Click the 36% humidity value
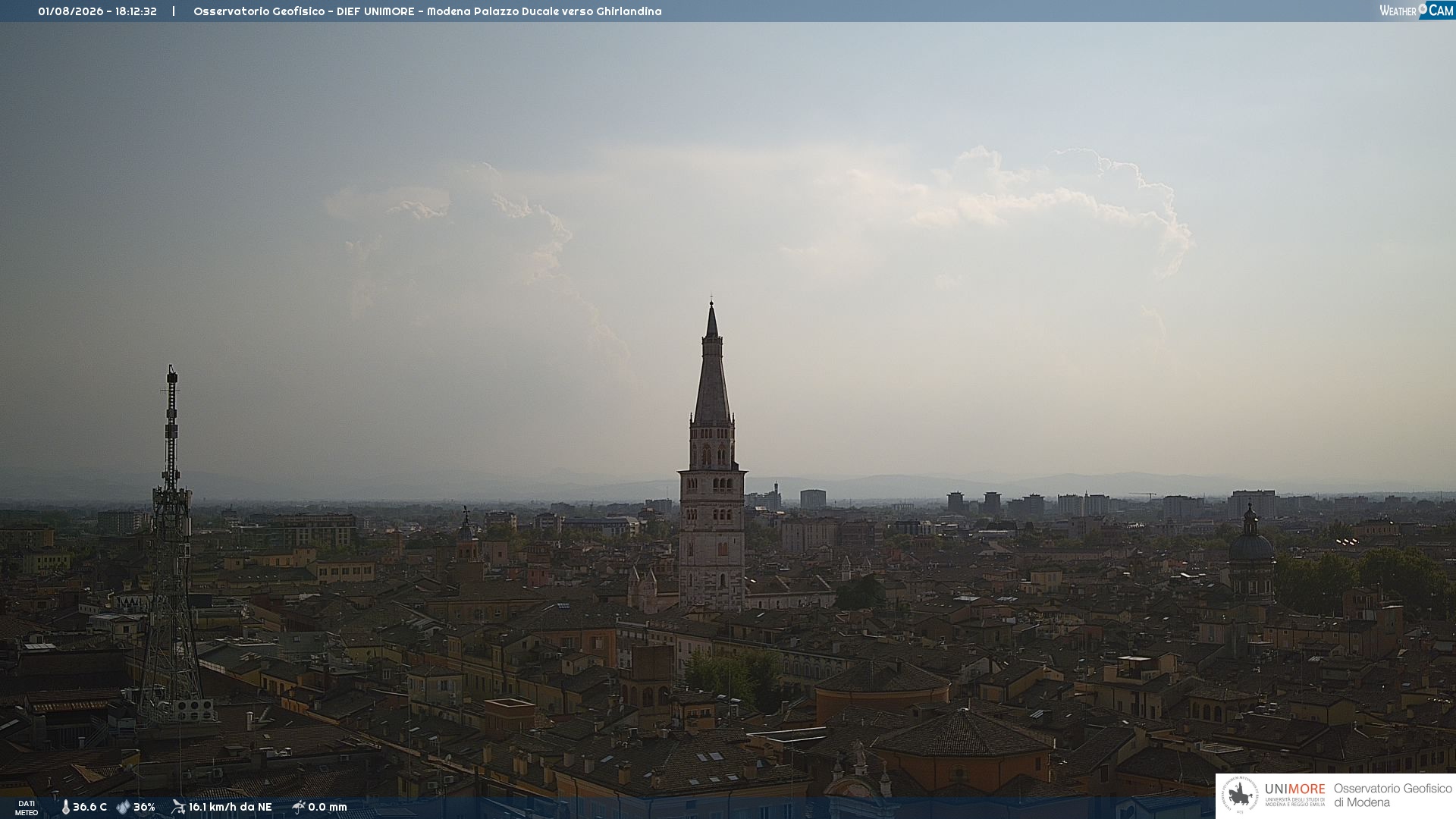The height and width of the screenshot is (819, 1456). [x=144, y=807]
